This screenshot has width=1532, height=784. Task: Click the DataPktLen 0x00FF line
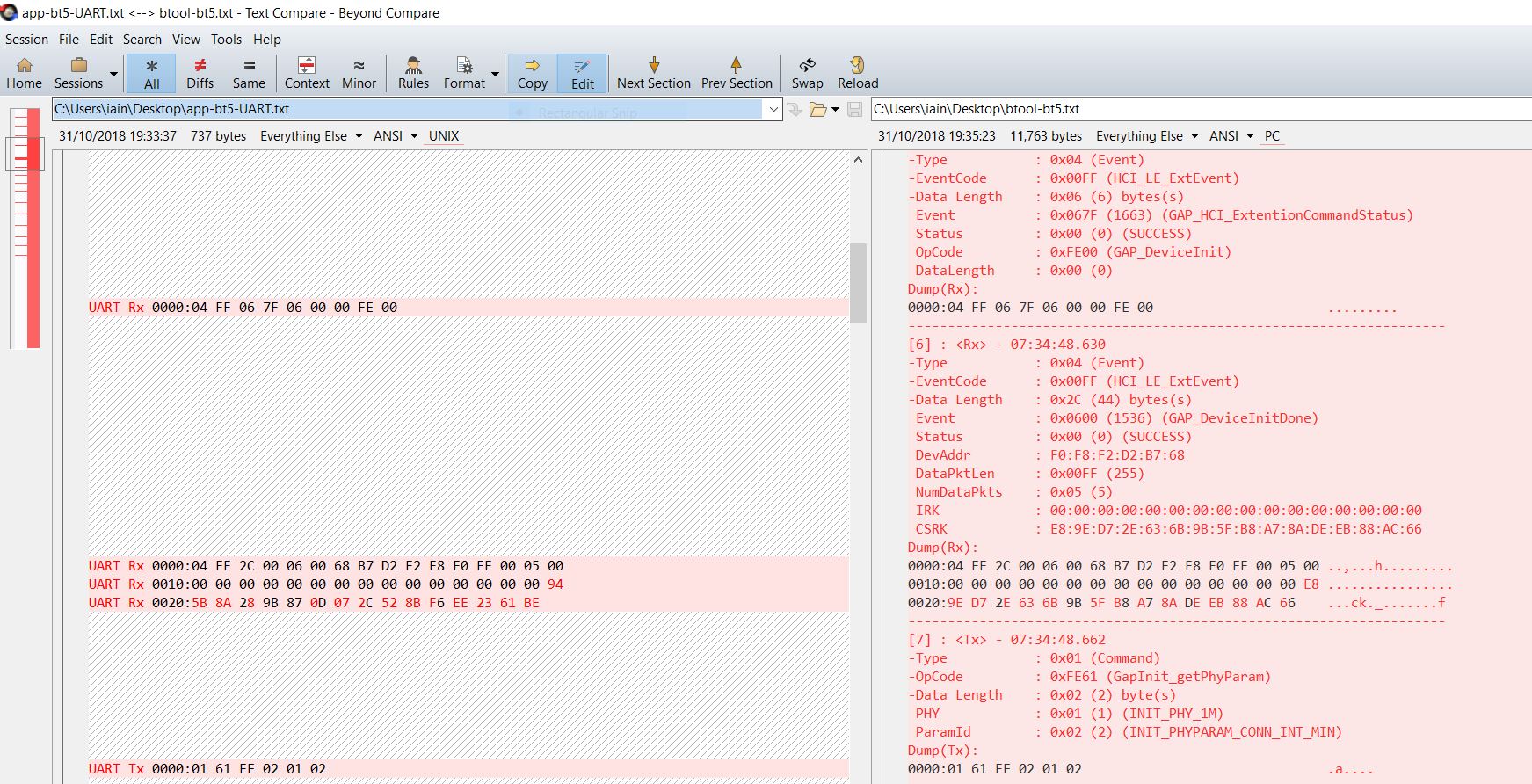[x=1029, y=474]
